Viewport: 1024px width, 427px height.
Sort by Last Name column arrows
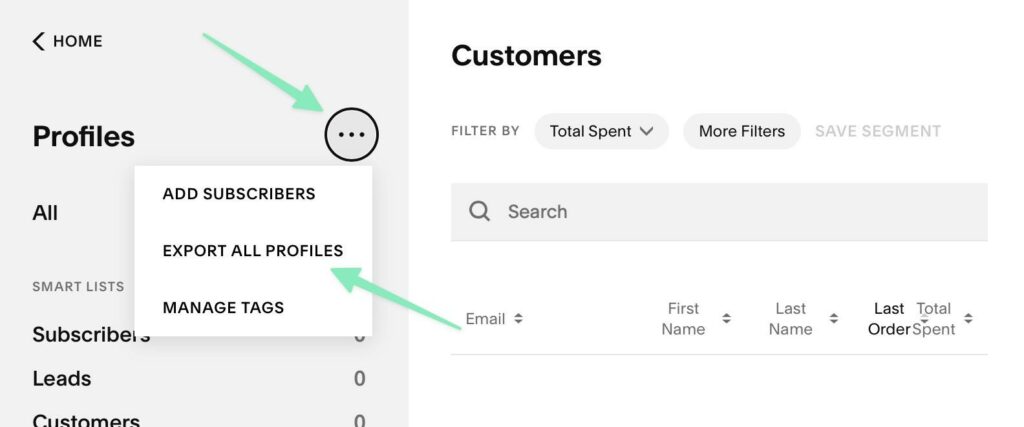[x=833, y=319]
